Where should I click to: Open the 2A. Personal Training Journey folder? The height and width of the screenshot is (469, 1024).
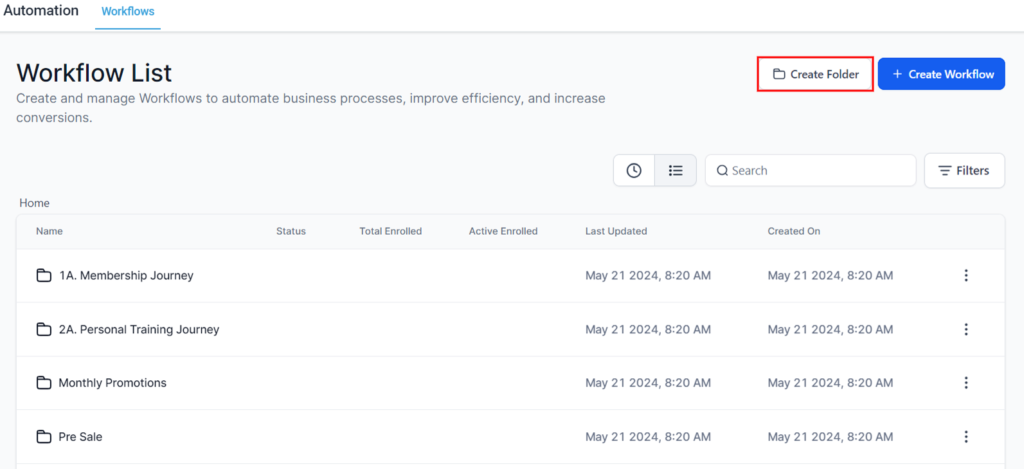point(139,330)
